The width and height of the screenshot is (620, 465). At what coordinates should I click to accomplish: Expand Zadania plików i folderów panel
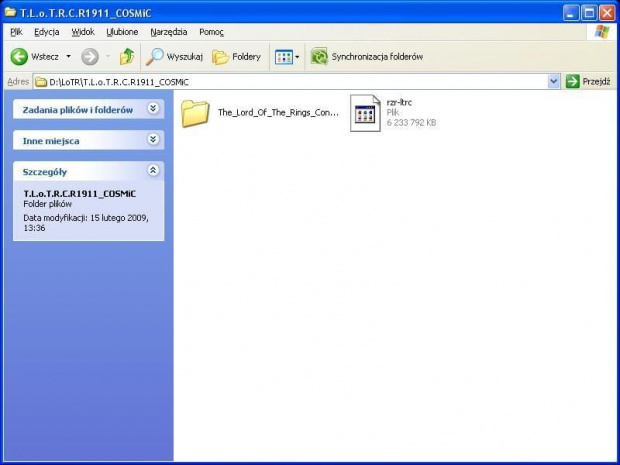coord(153,108)
